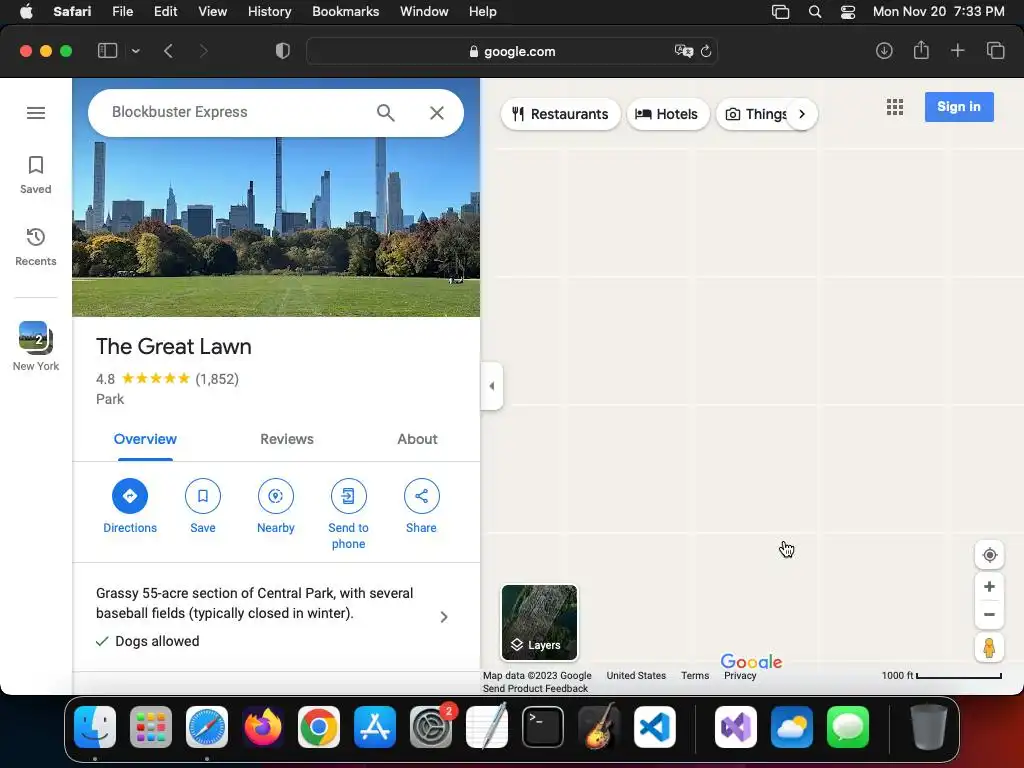Select the Things to do chip
The height and width of the screenshot is (768, 1024).
pos(756,114)
